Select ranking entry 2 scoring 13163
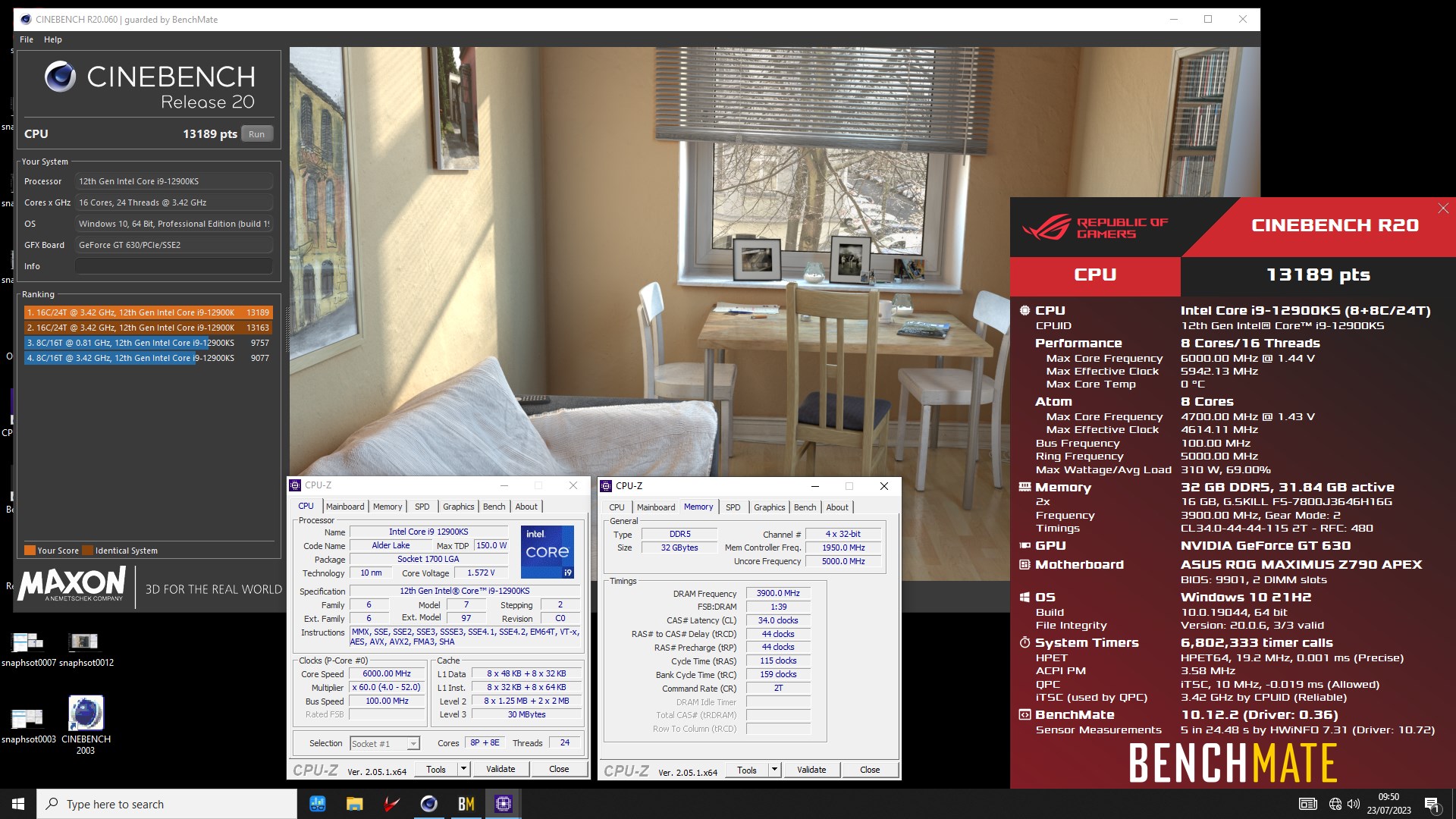 148,328
